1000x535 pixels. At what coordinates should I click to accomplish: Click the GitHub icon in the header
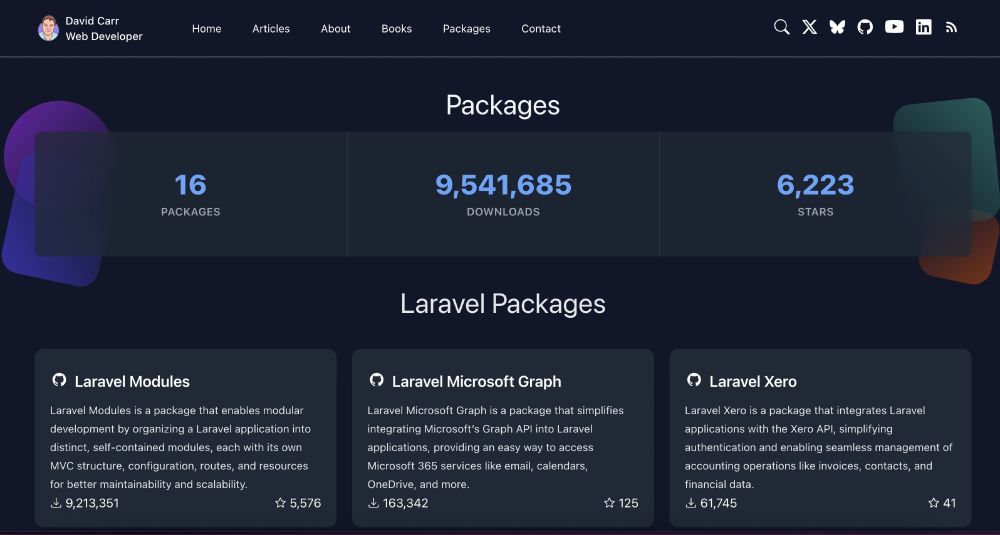click(865, 28)
